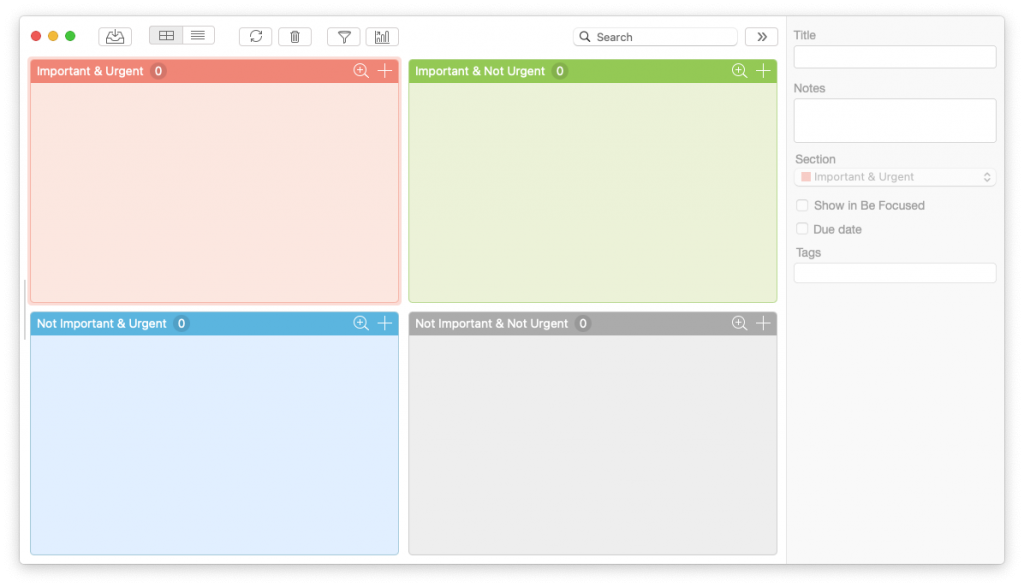Image resolution: width=1024 pixels, height=587 pixels.
Task: Add a task to Not Important & Urgent
Action: tap(385, 323)
